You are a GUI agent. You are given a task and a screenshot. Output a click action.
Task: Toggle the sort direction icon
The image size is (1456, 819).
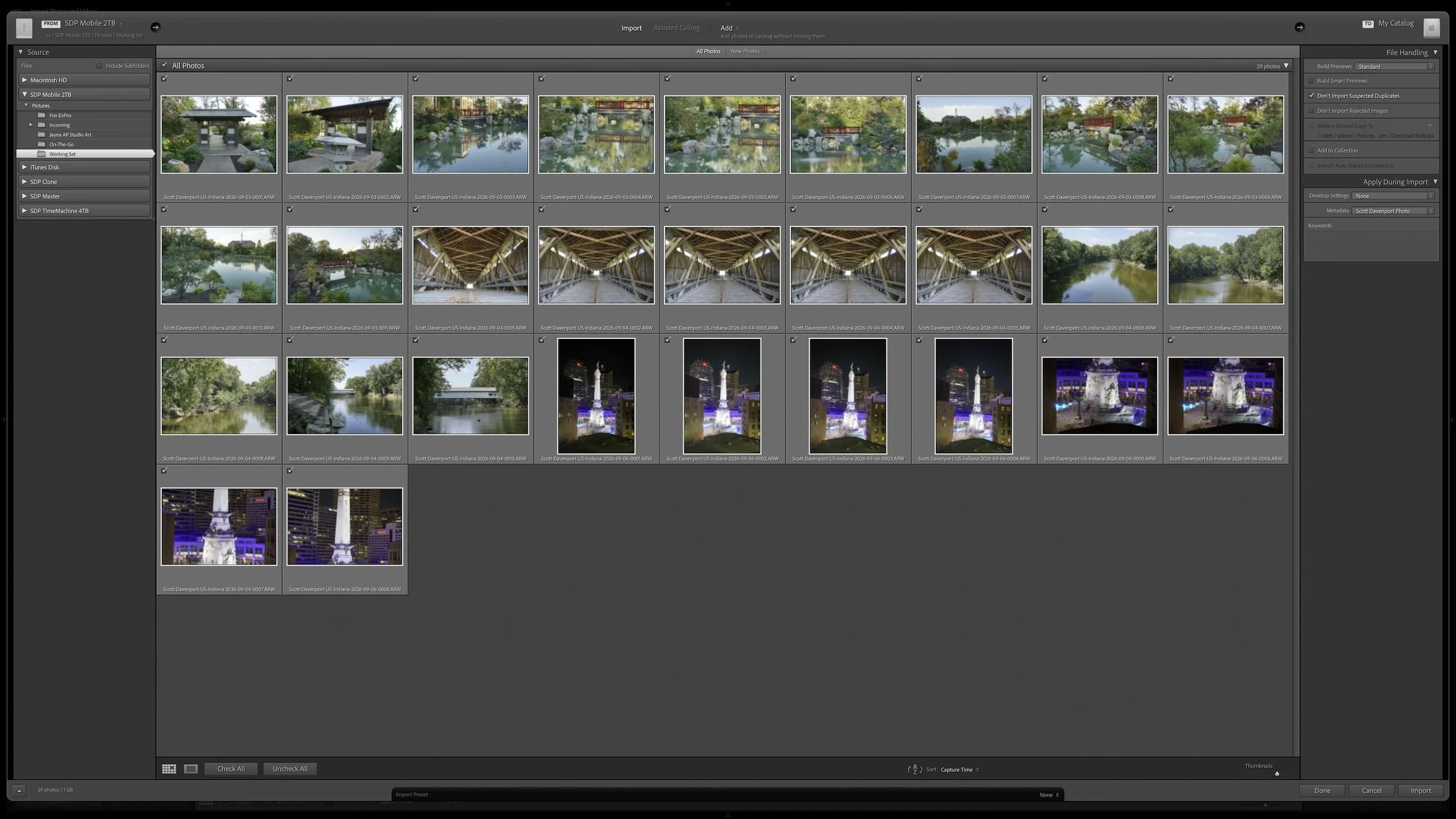point(915,769)
